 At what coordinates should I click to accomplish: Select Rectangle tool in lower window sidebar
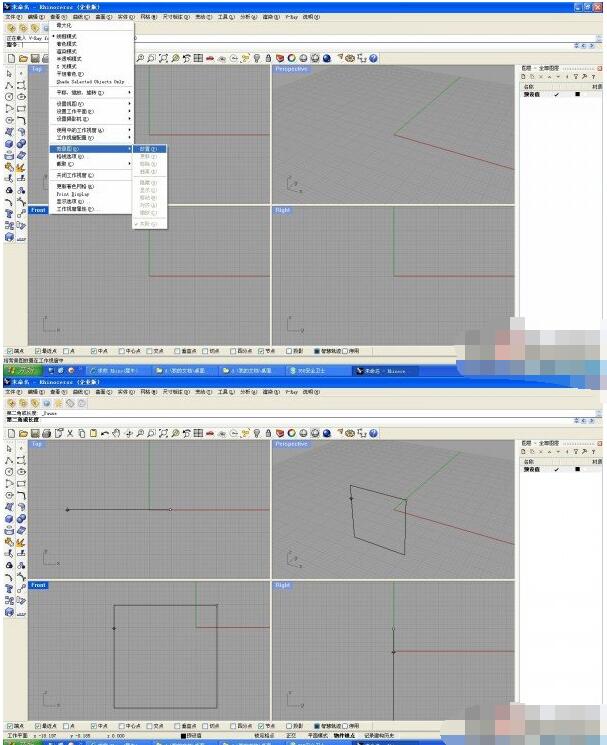[x=21, y=484]
